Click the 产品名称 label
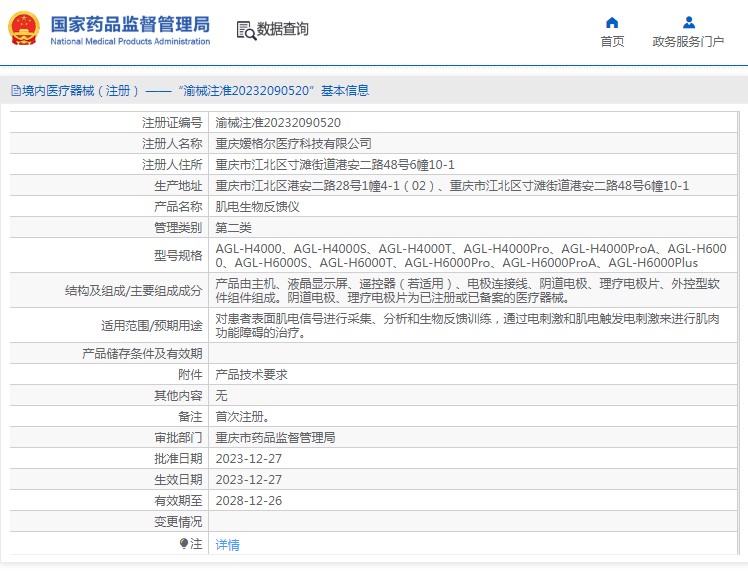748x574 pixels. (178, 207)
